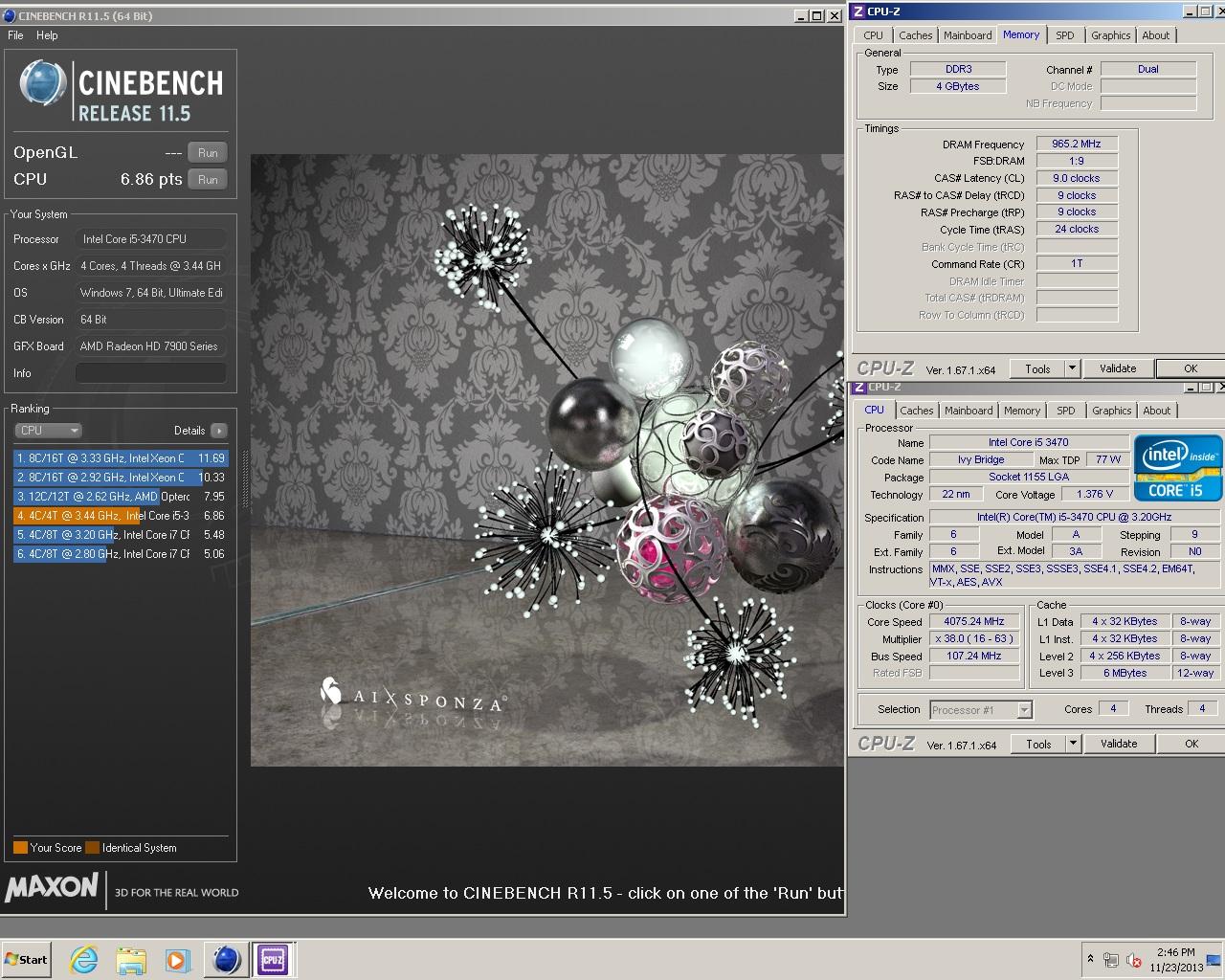Click the taskbar clock 2:46 PM
This screenshot has width=1225, height=980.
pyautogui.click(x=1176, y=960)
